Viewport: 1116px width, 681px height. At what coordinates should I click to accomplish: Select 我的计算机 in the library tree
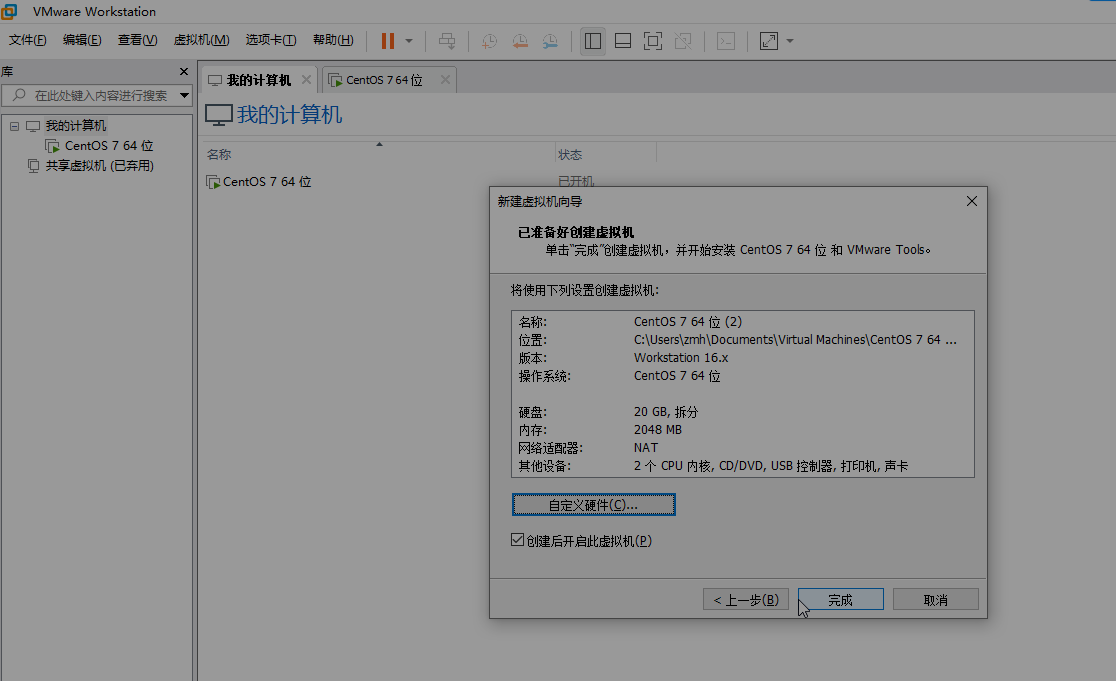point(75,126)
